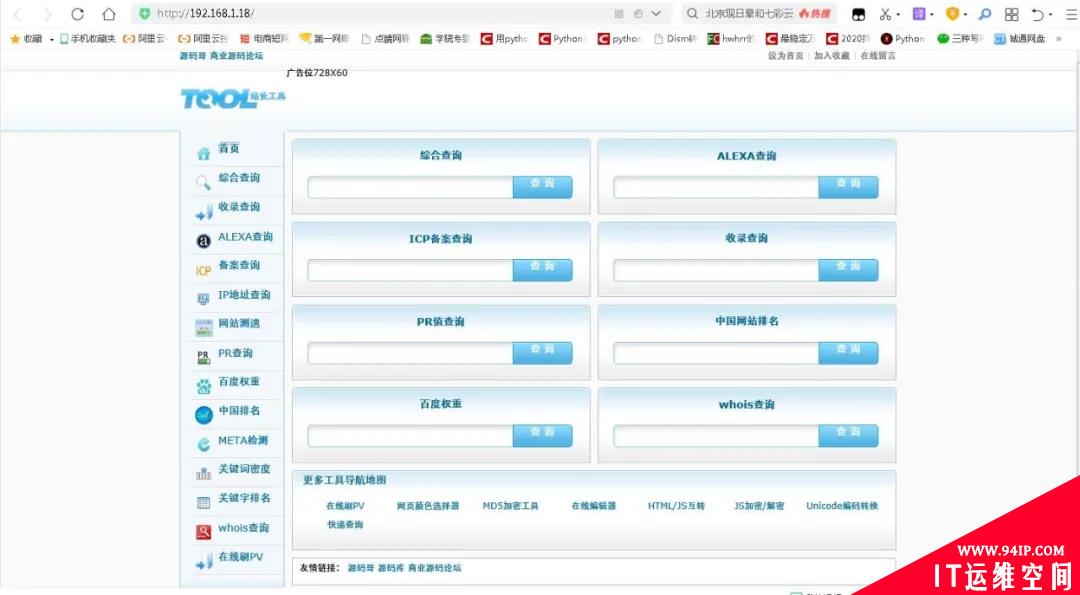Click 查询 button under 综合查询
This screenshot has width=1080, height=595.
click(542, 187)
